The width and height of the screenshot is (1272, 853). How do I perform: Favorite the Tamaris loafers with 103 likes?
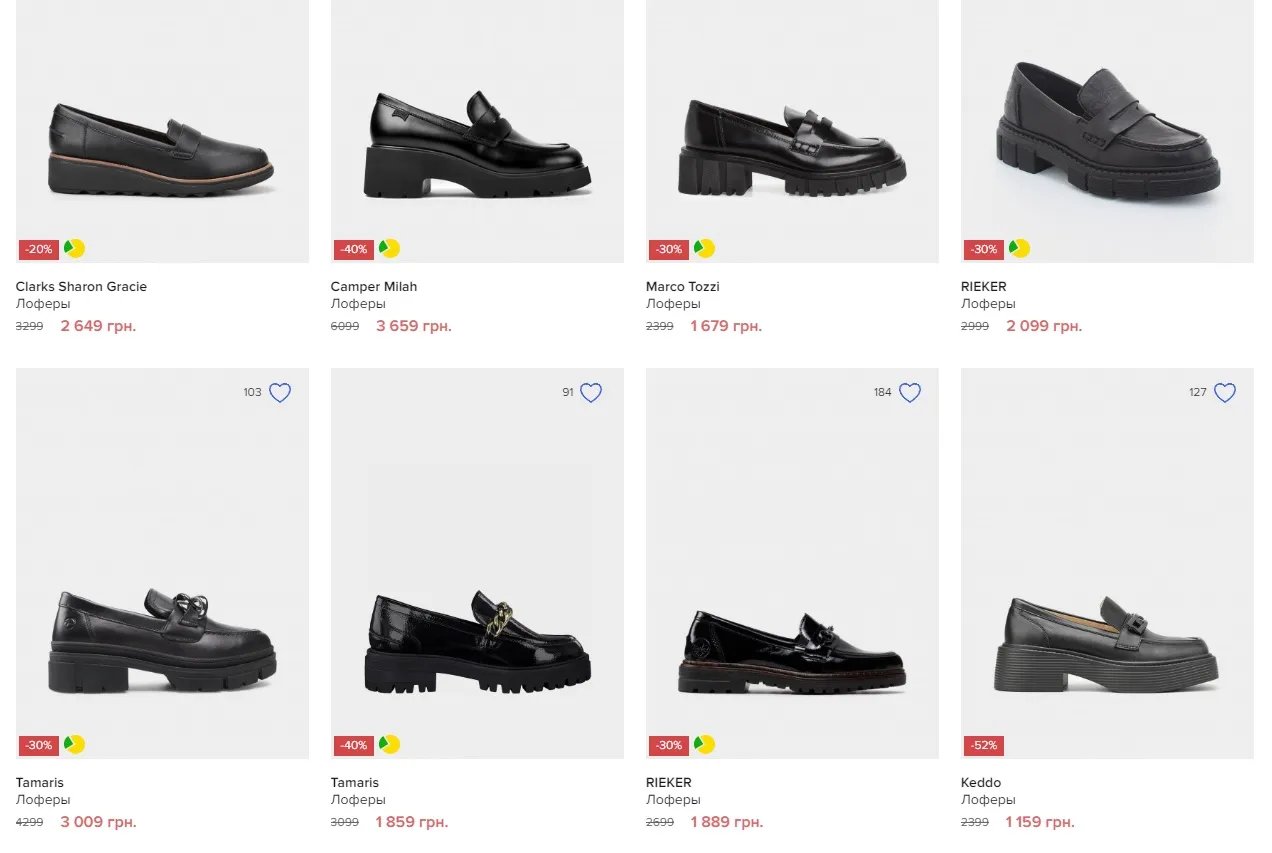tap(280, 393)
